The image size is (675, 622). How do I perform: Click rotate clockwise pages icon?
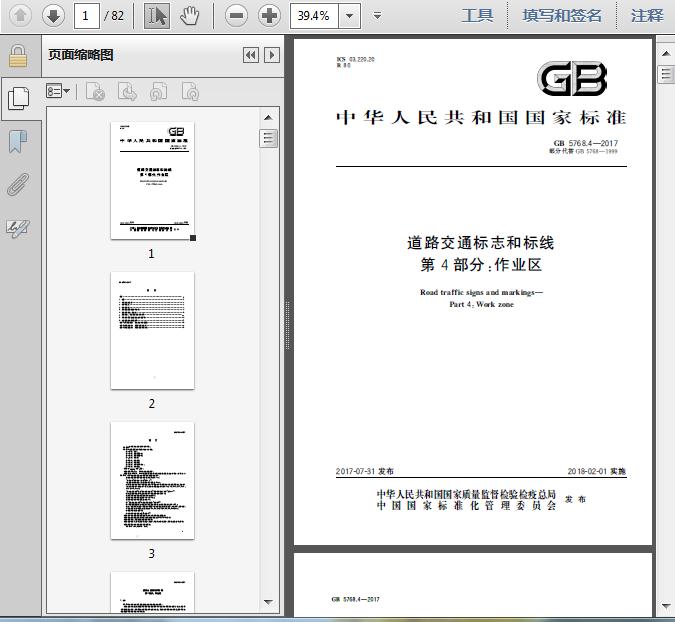(x=190, y=91)
